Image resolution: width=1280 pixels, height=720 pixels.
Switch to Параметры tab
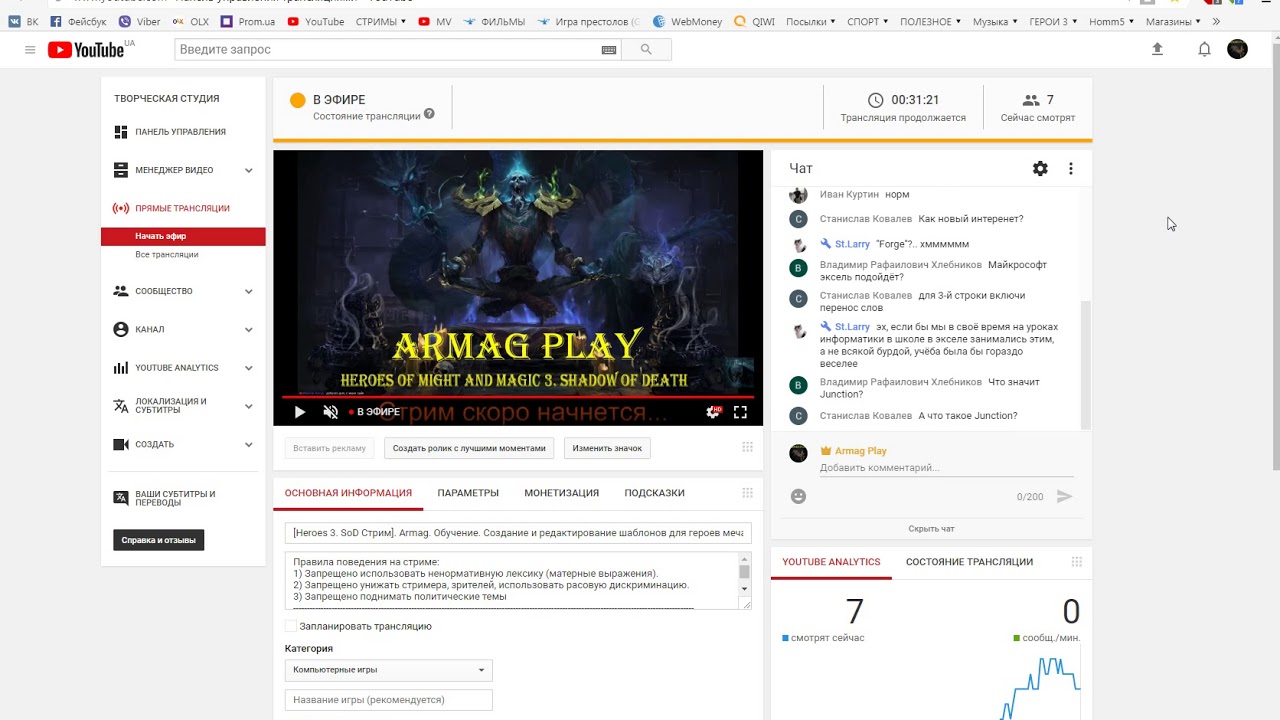[x=468, y=493]
